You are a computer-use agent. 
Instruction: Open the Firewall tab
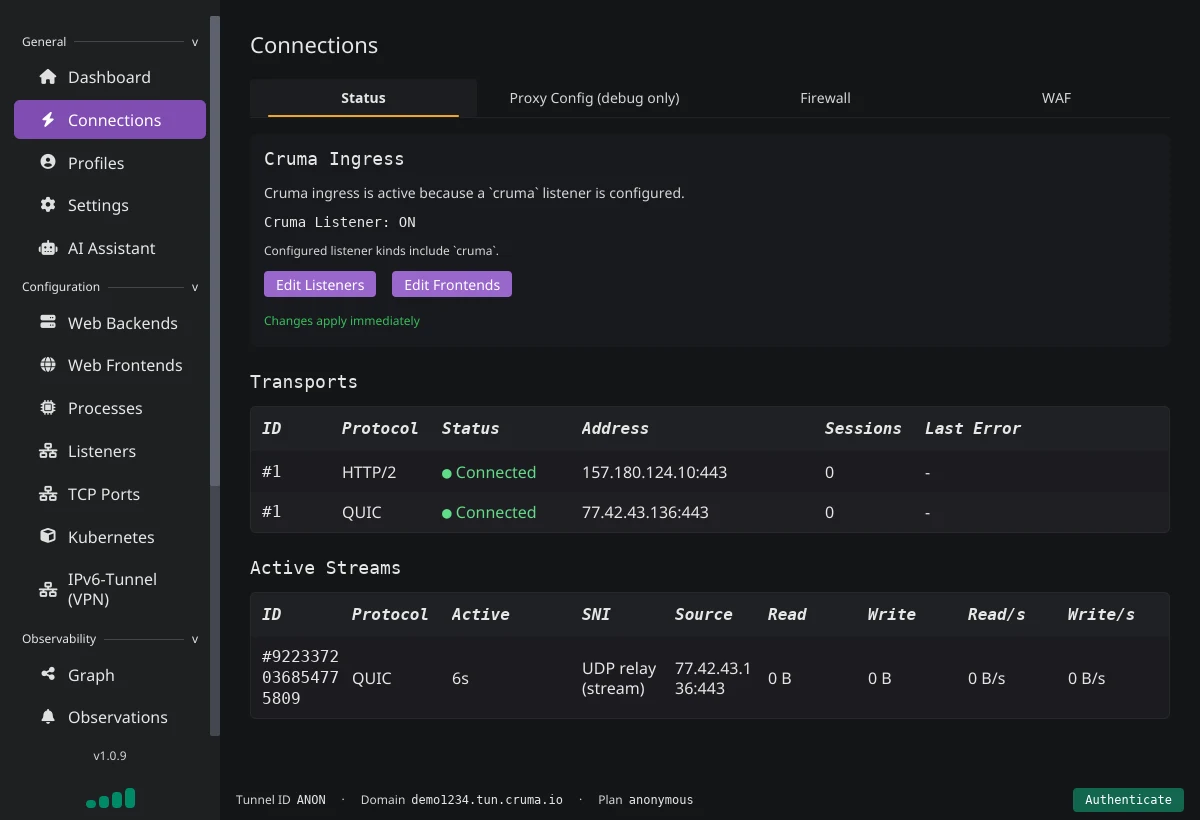pos(825,98)
